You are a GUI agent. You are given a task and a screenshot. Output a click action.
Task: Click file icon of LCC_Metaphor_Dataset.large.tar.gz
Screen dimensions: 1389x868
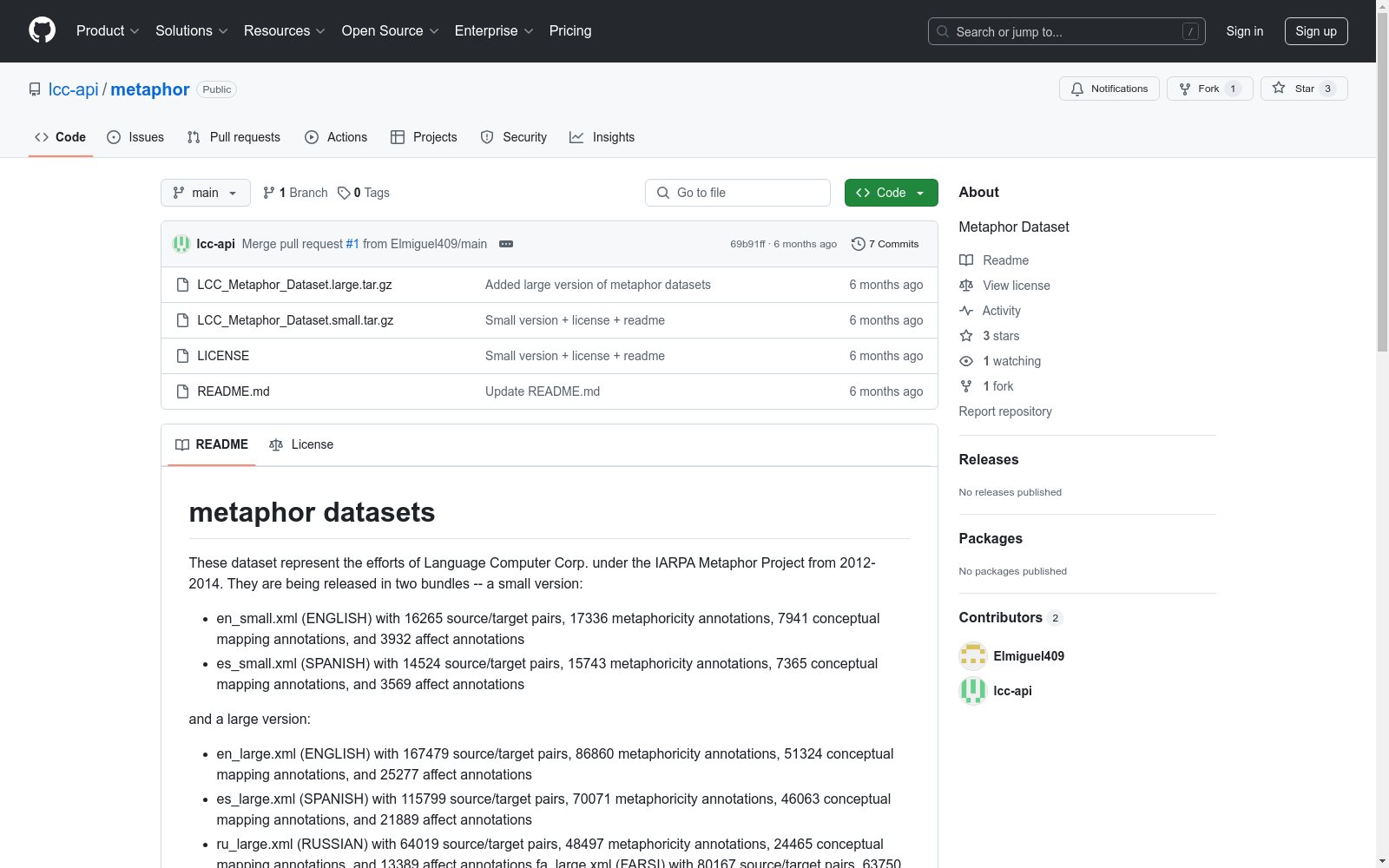[182, 285]
